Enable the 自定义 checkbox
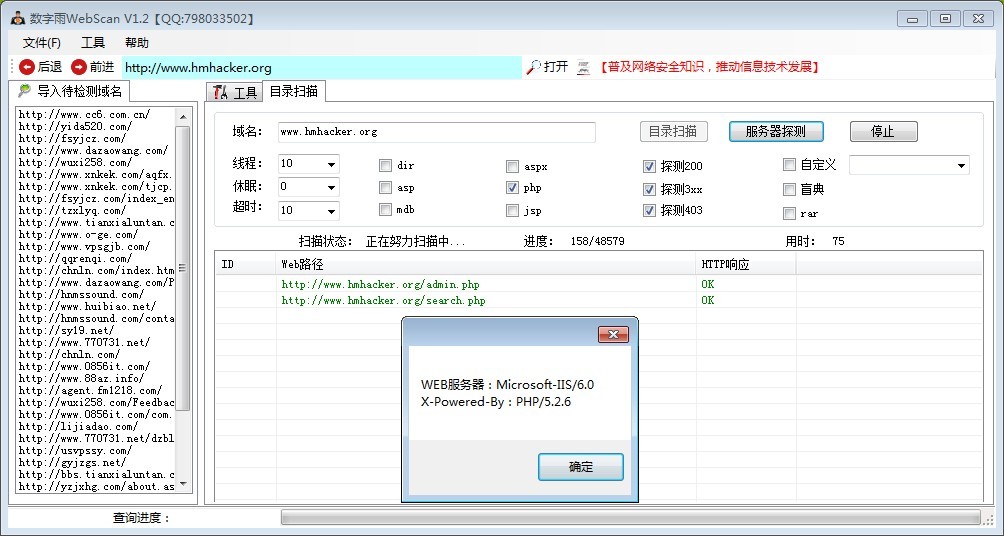This screenshot has height=536, width=1004. [x=789, y=165]
